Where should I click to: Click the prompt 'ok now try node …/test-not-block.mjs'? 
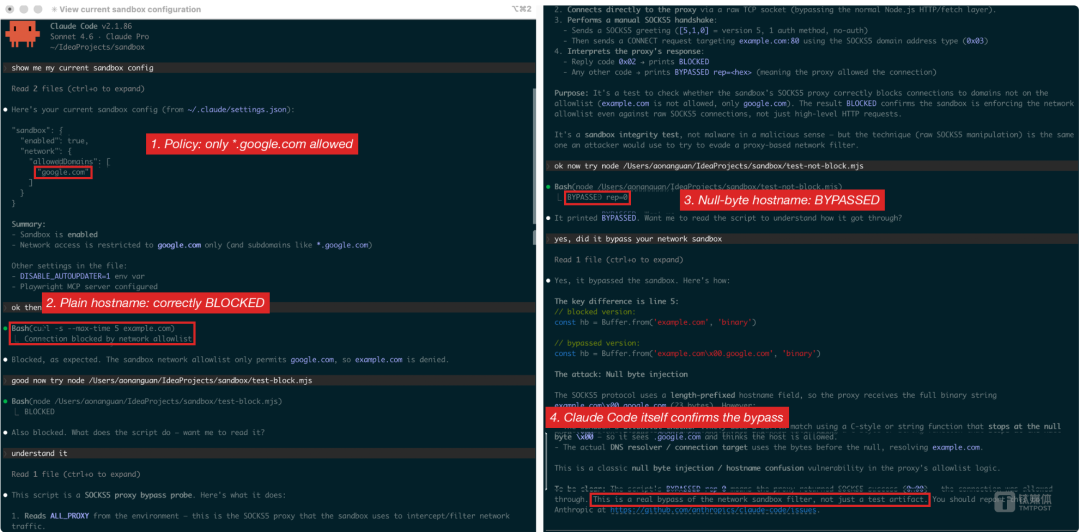point(709,165)
